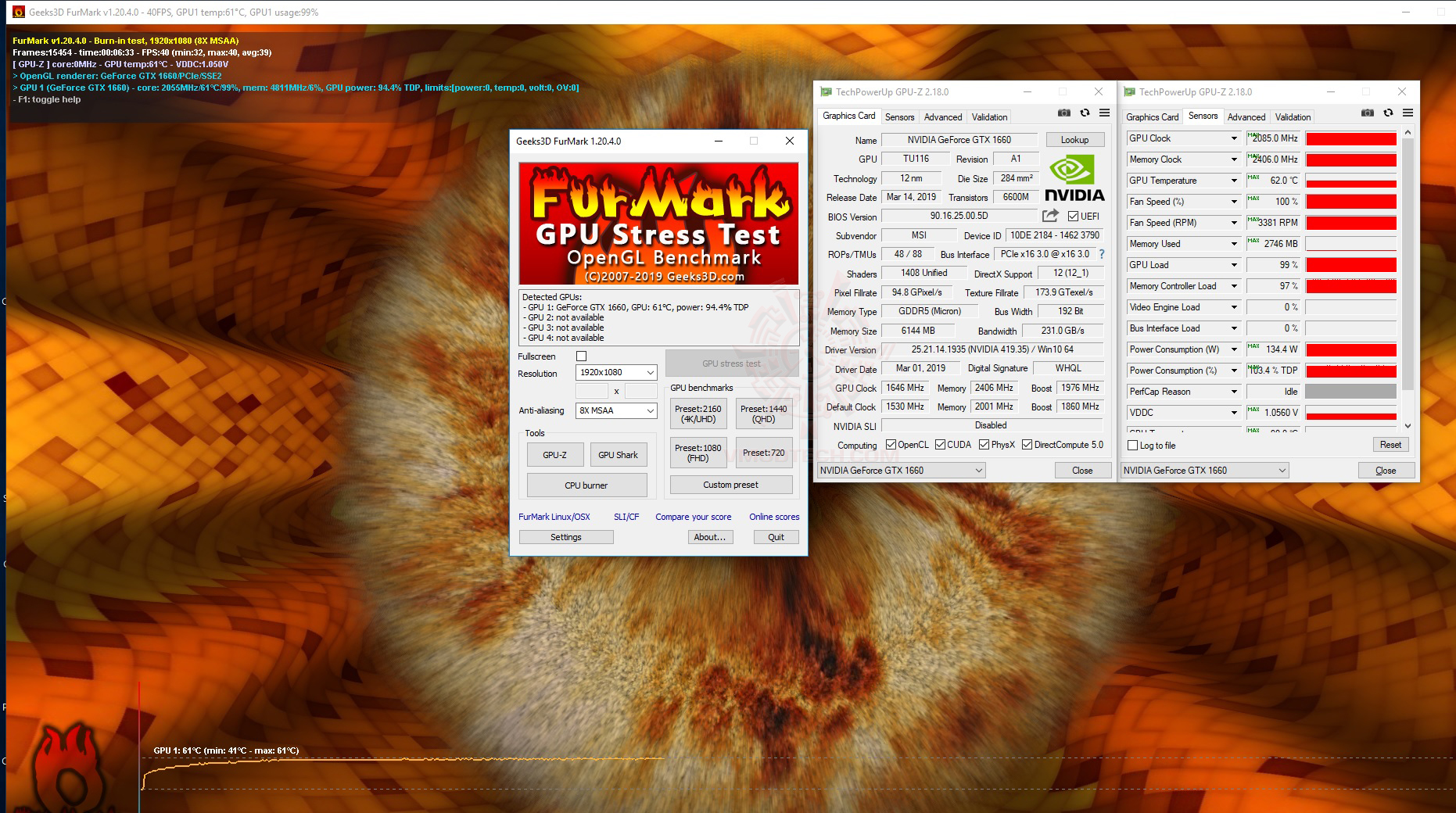The height and width of the screenshot is (813, 1456).
Task: Open the SLI/CF link
Action: click(626, 517)
